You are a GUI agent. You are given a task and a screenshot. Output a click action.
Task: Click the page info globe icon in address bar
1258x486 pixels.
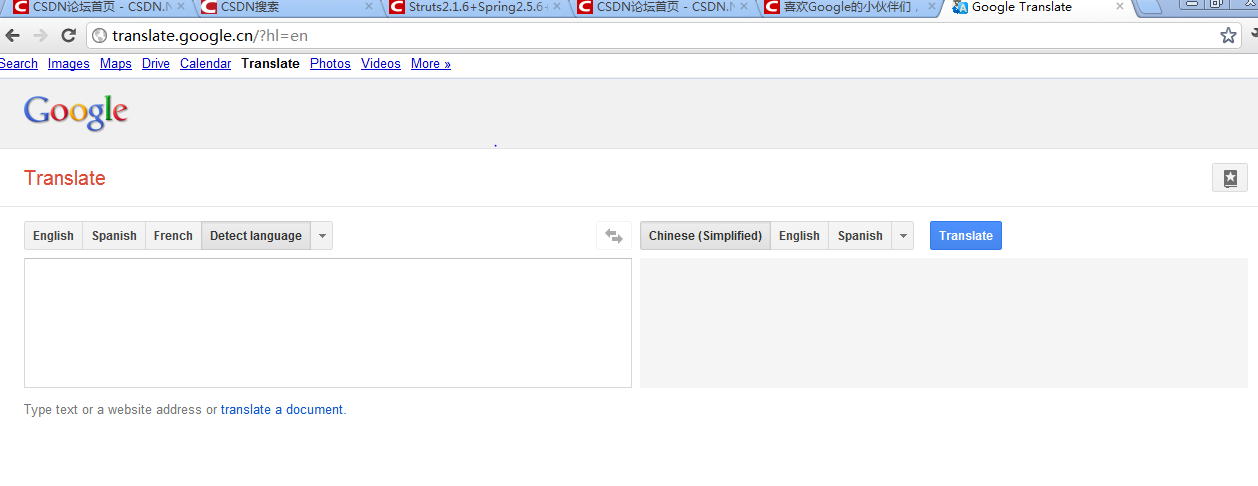pos(99,36)
